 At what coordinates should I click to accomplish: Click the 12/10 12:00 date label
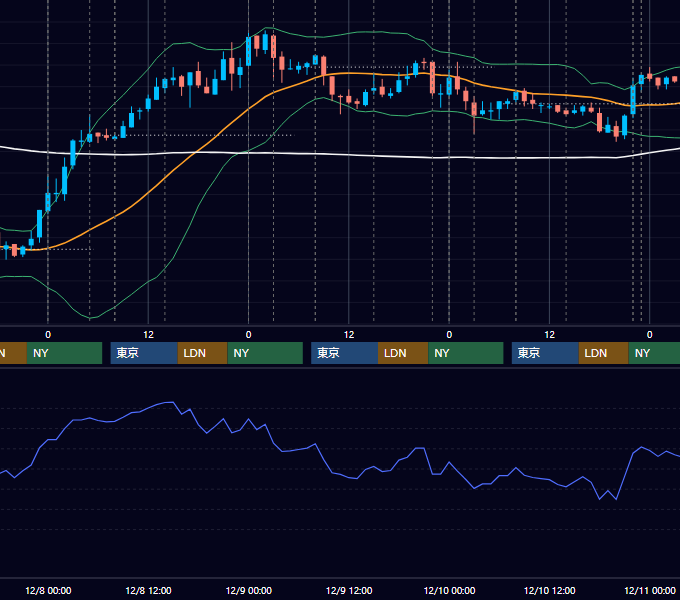click(x=549, y=590)
